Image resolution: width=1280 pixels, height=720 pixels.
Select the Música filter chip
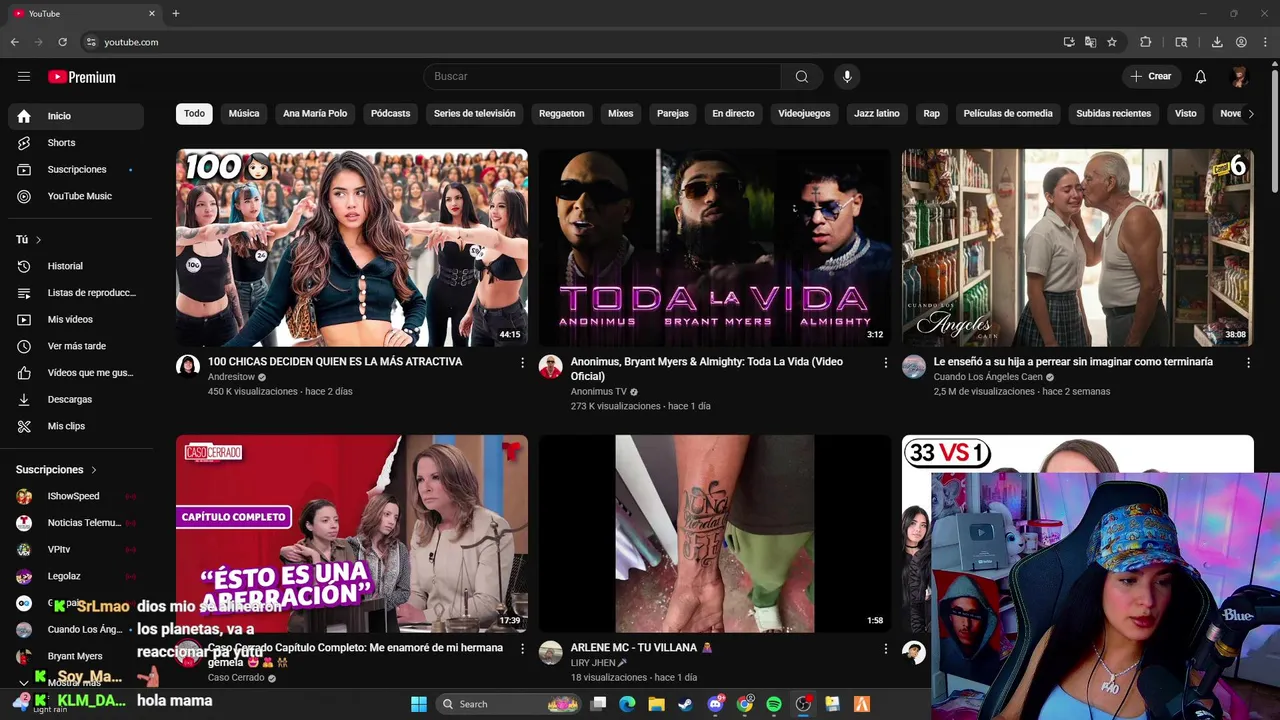244,113
